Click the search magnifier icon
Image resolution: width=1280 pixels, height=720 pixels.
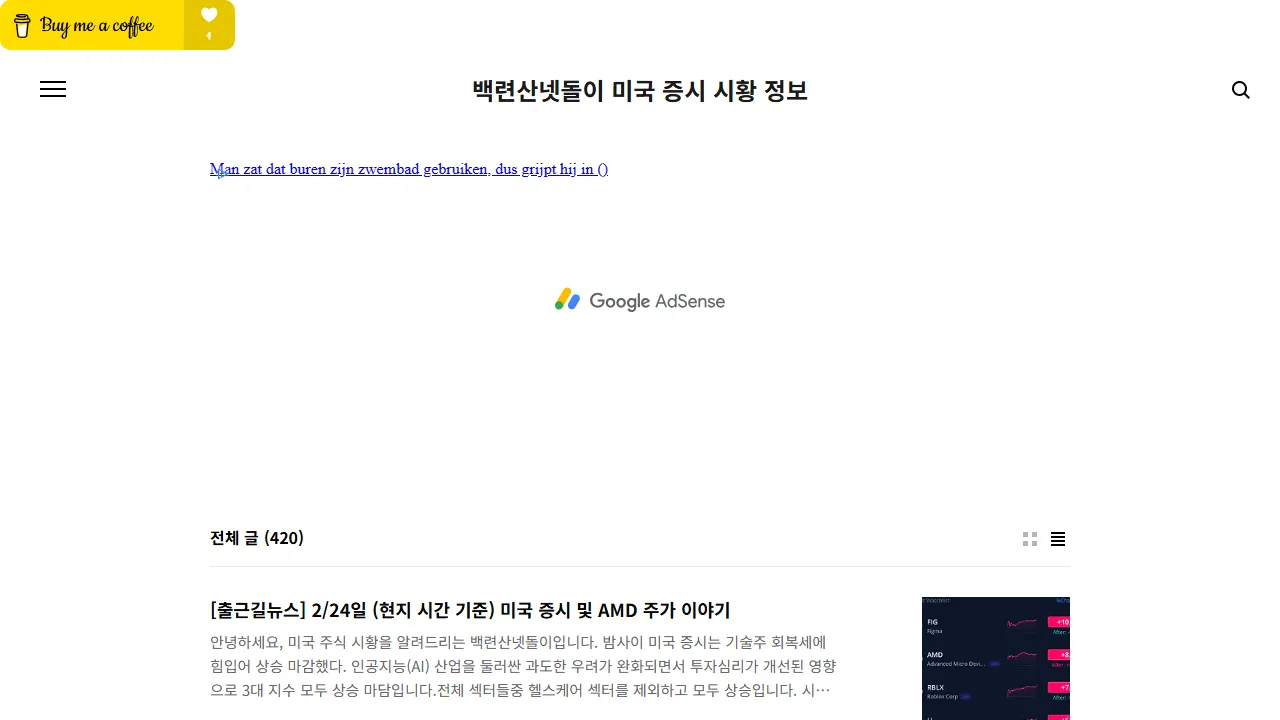(1240, 90)
